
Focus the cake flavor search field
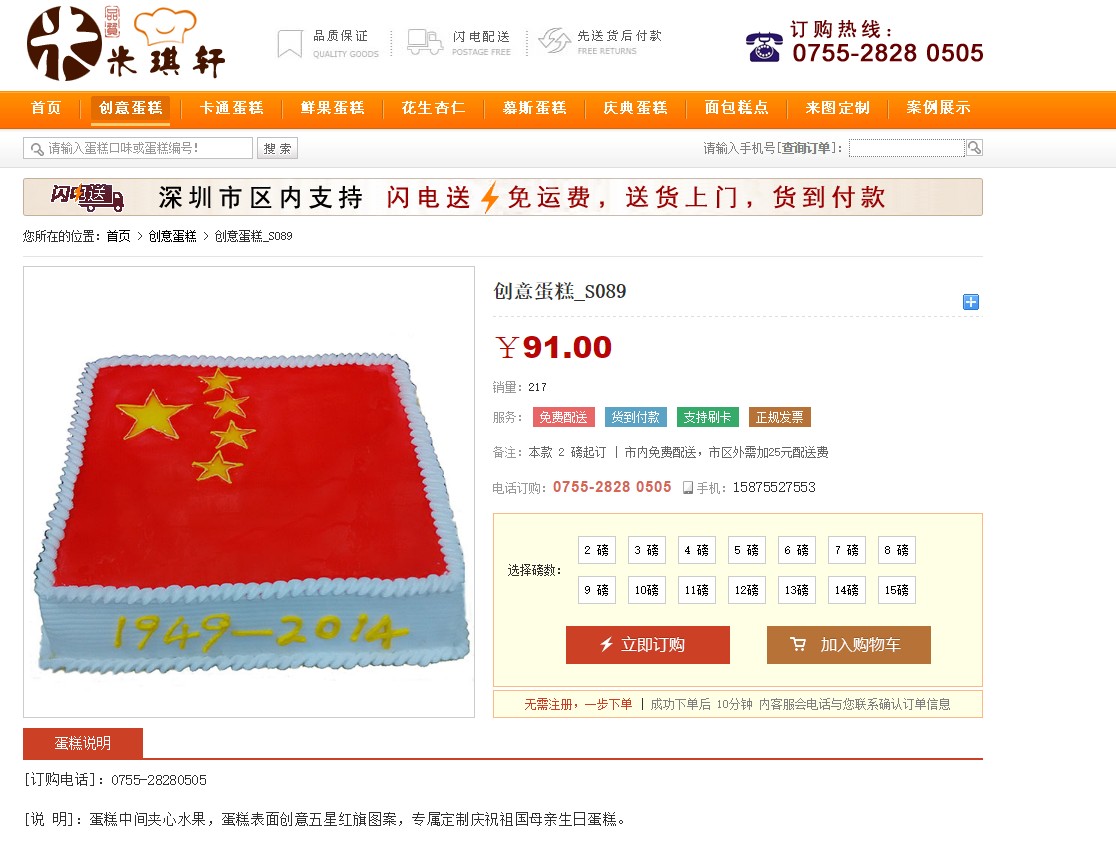point(138,148)
